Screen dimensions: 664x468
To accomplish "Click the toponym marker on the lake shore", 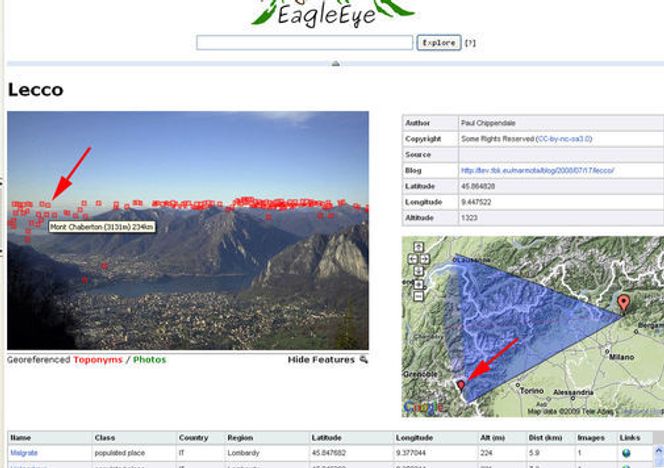I will point(85,280).
